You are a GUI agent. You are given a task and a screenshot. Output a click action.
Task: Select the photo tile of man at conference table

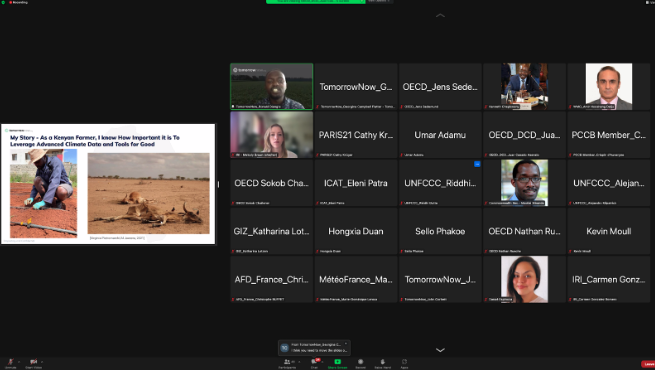(x=525, y=86)
